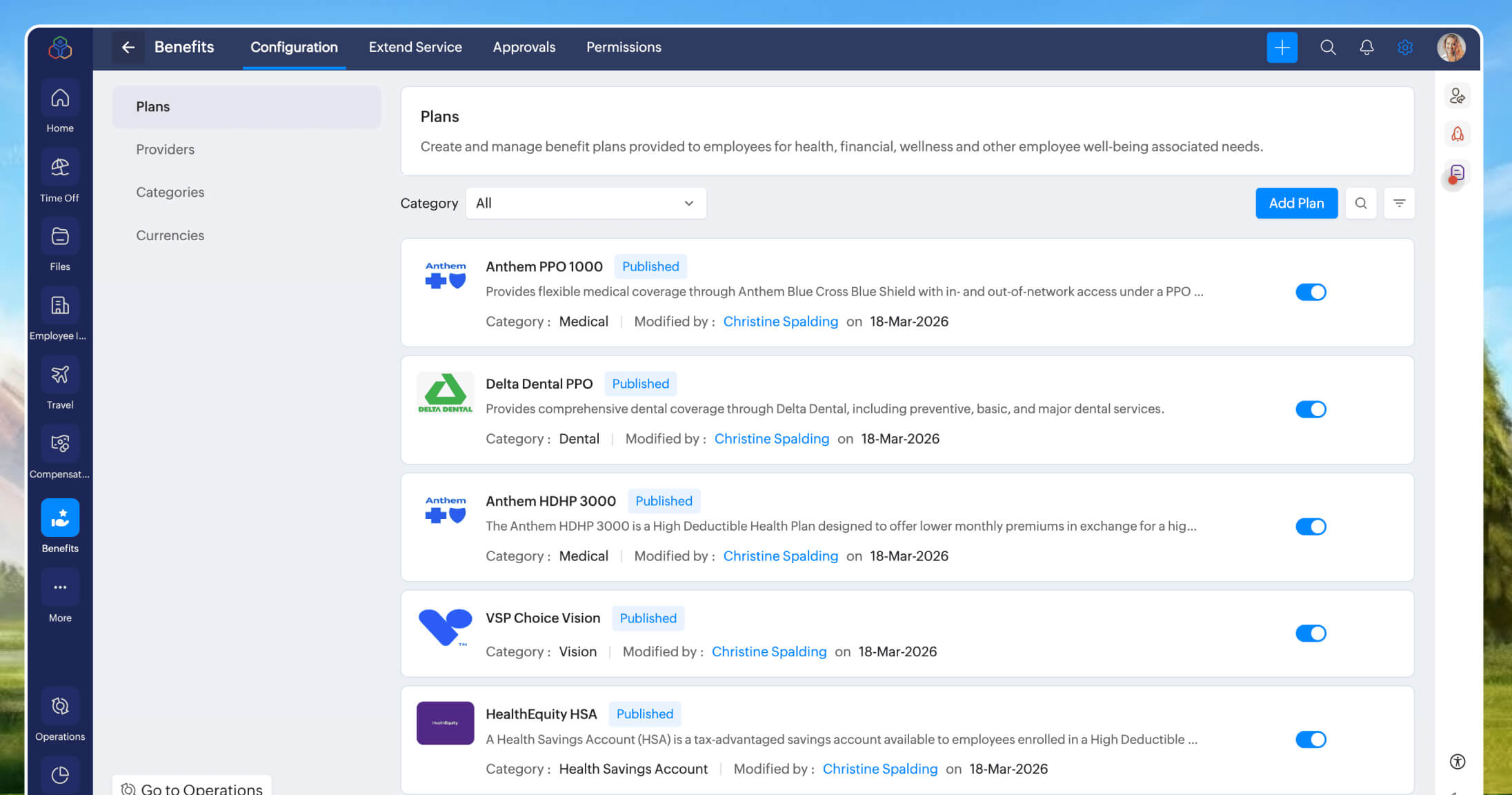This screenshot has height=795, width=1512.
Task: Open the user profile avatar
Action: click(x=1451, y=47)
